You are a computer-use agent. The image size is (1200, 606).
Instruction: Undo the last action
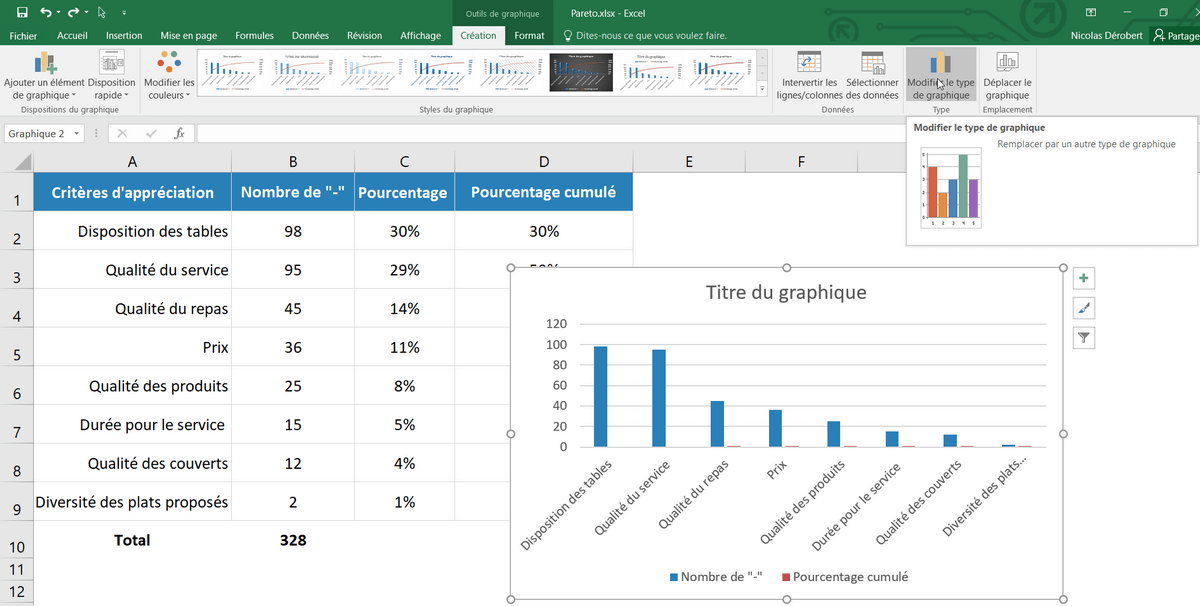point(45,12)
